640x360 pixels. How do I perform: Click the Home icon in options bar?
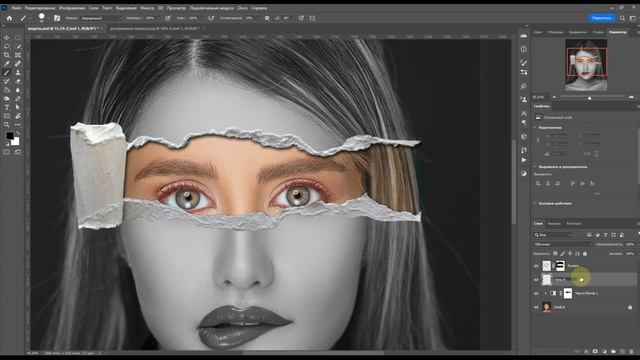click(9, 18)
